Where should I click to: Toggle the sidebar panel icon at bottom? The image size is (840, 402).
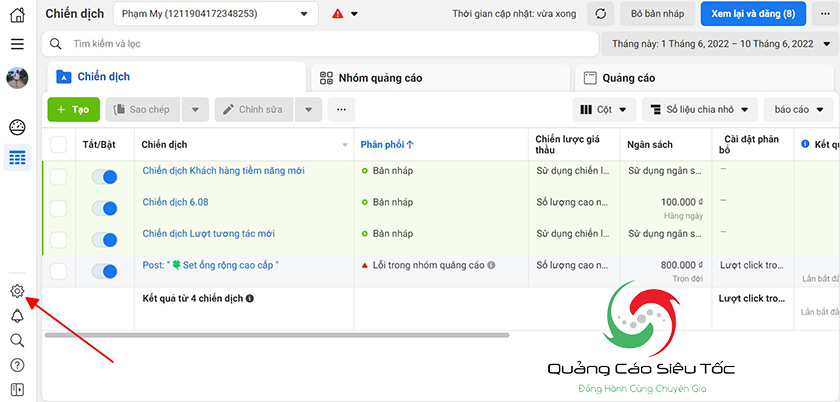17,390
